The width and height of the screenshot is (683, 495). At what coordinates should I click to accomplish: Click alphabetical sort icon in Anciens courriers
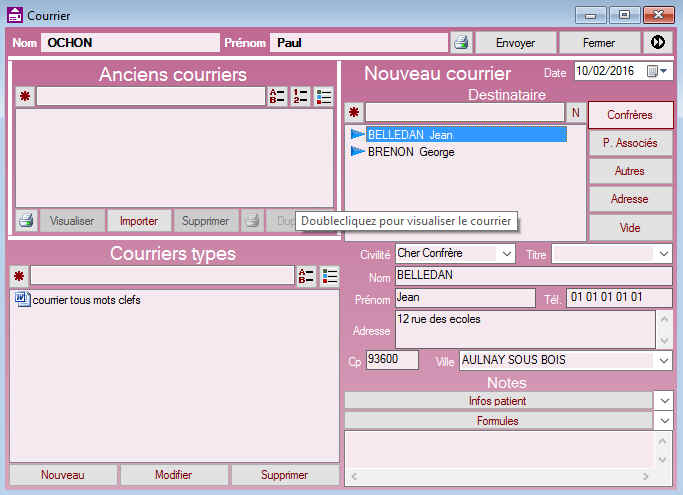(x=277, y=97)
